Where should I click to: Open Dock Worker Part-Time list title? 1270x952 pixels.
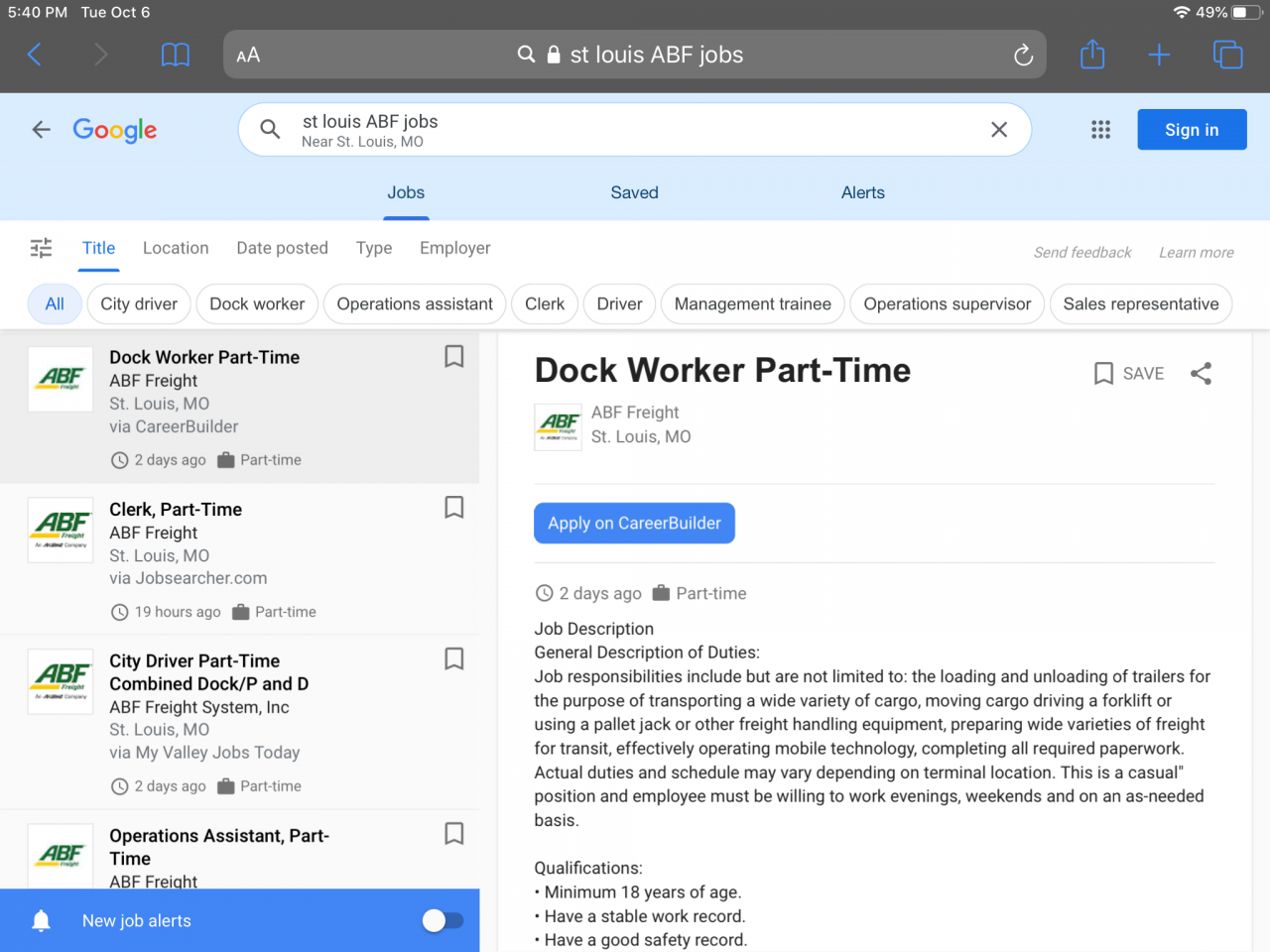point(204,357)
